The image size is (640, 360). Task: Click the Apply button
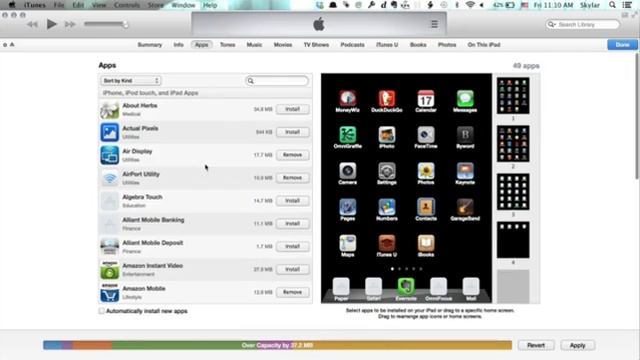pos(577,345)
